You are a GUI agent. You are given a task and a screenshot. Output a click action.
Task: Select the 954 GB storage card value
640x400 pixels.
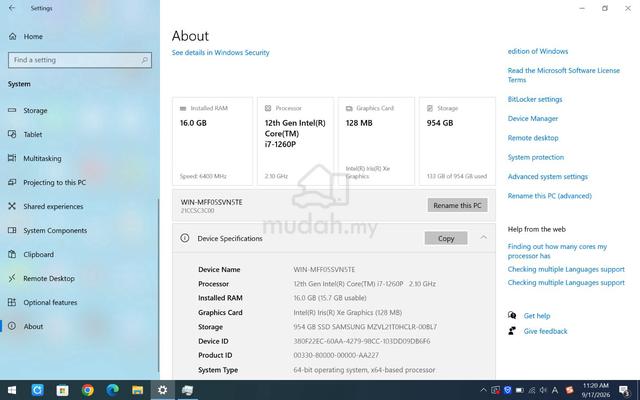440,123
